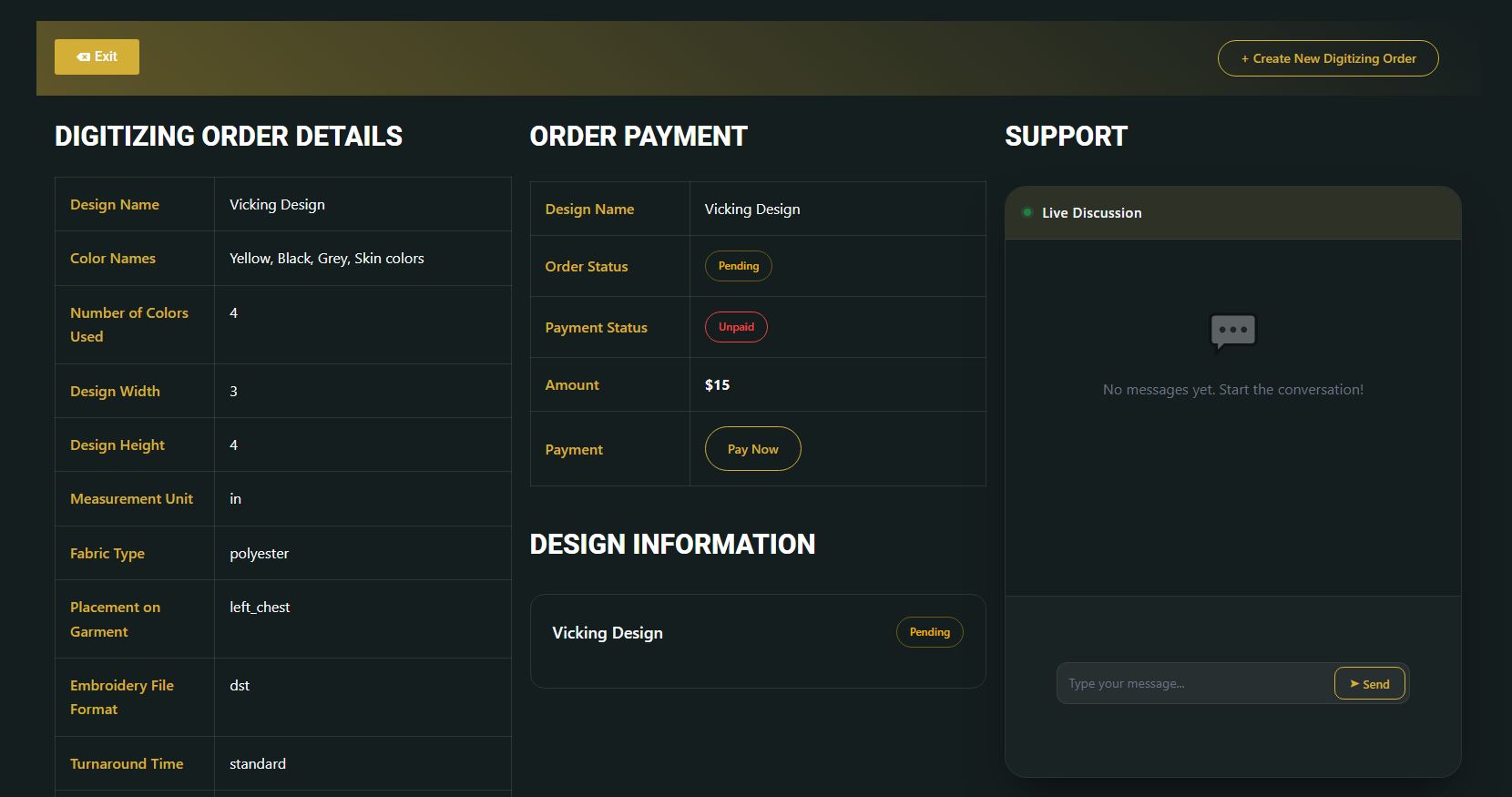This screenshot has width=1512, height=797.
Task: Click the $15 amount value
Action: [x=717, y=385]
